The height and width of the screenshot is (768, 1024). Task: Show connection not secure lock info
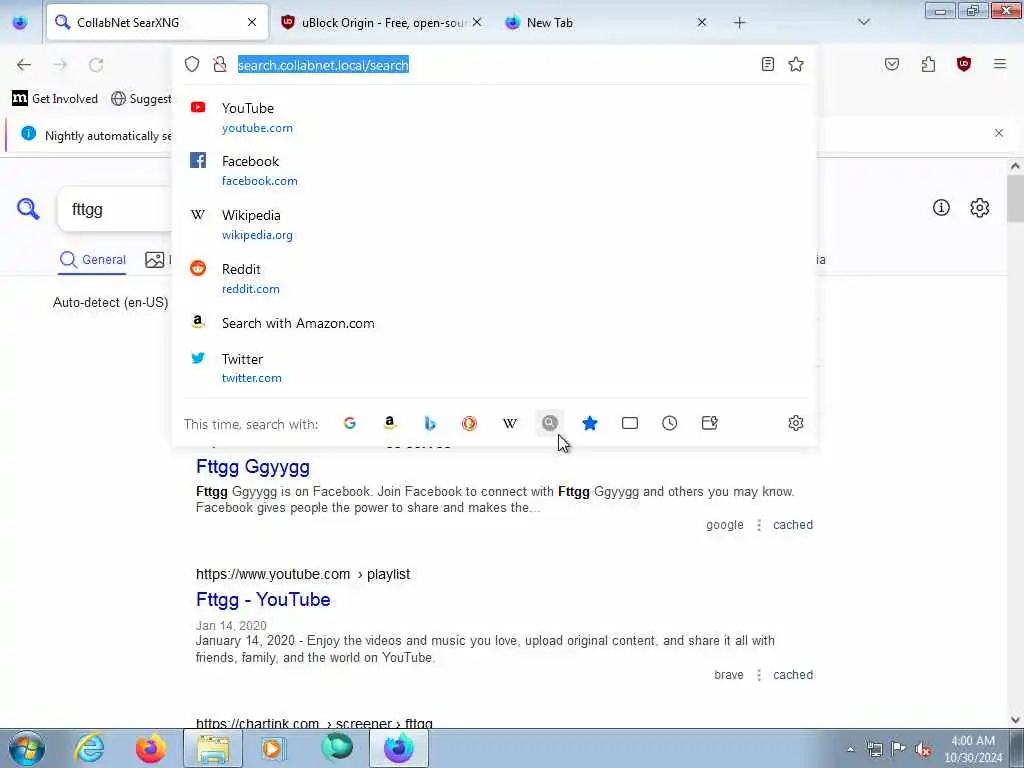click(220, 64)
